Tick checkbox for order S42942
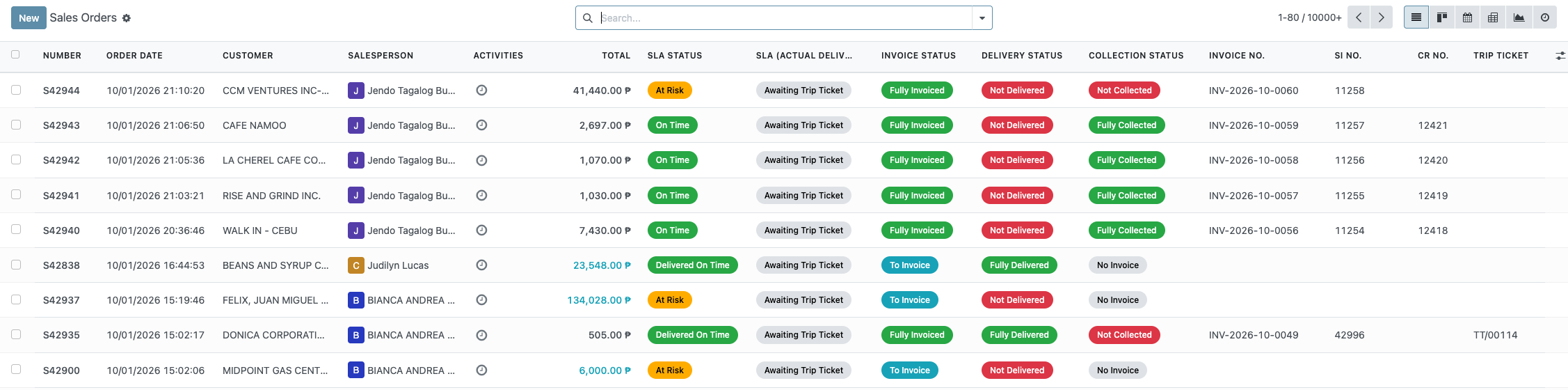This screenshot has height=390, width=1568. (16, 159)
